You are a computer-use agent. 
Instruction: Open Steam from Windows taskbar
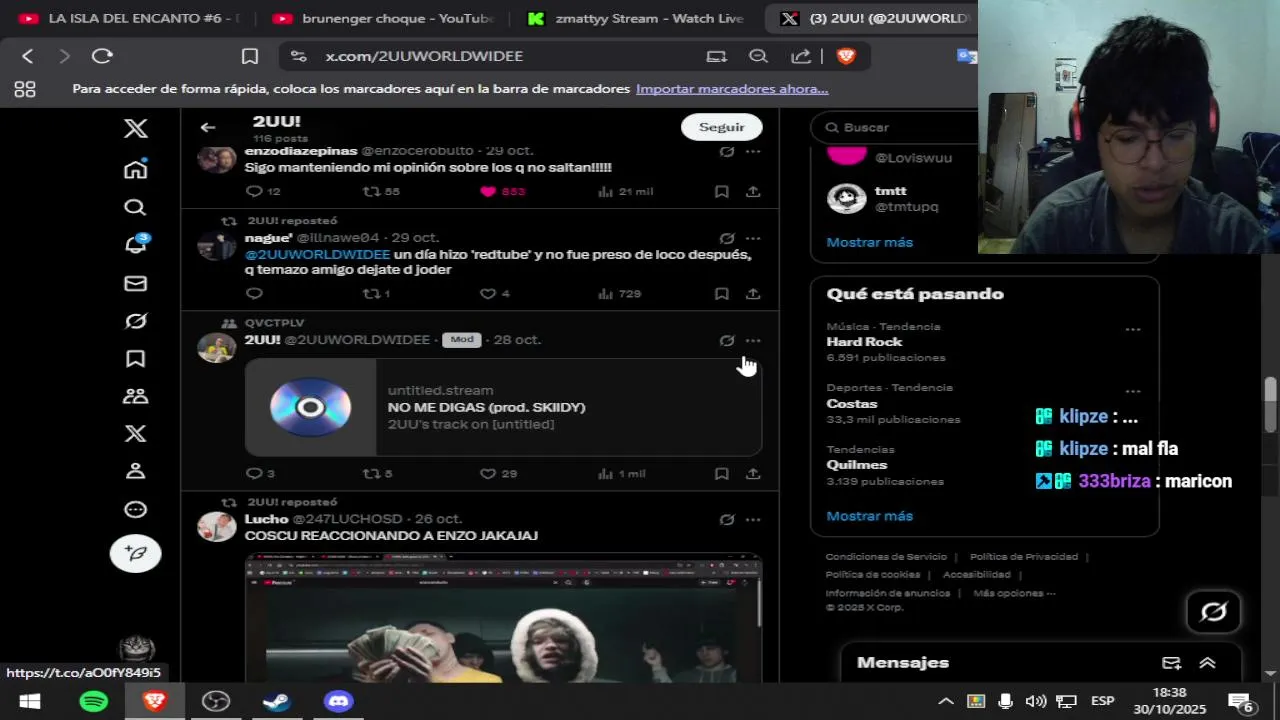pos(277,701)
